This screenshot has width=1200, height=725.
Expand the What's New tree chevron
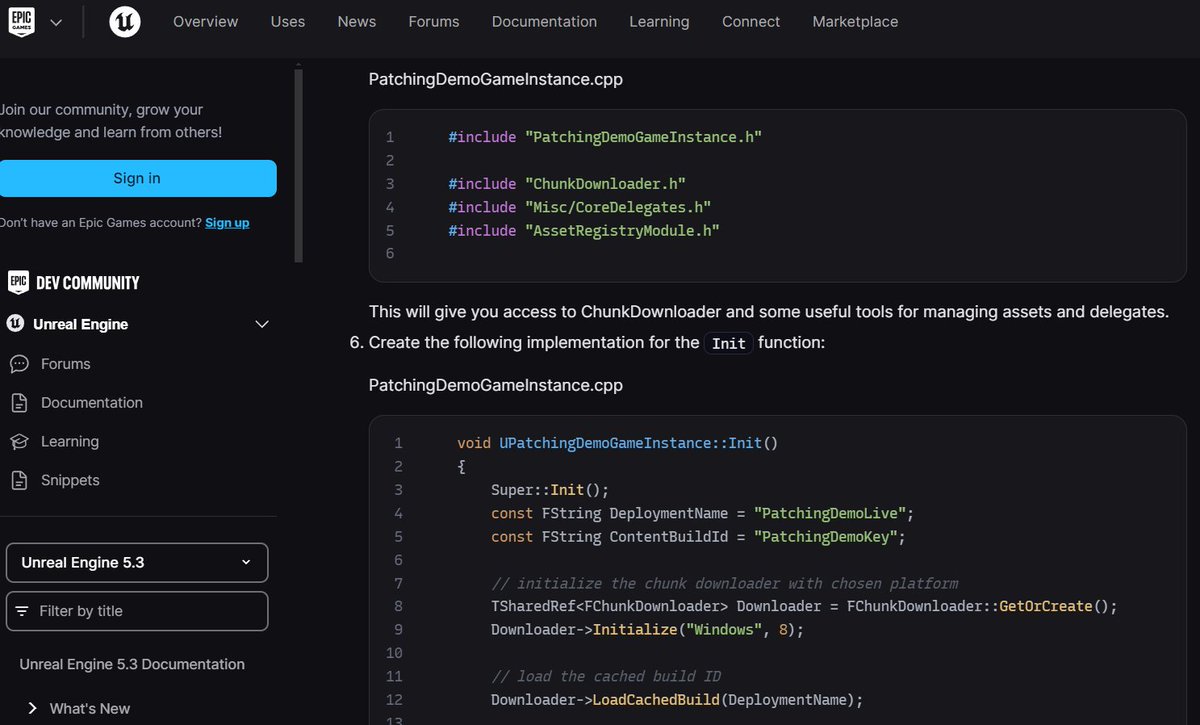point(32,708)
